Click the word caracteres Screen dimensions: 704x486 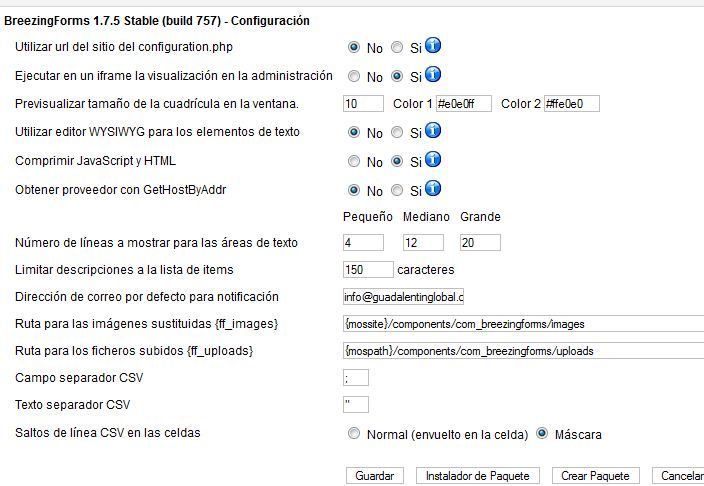pos(426,270)
